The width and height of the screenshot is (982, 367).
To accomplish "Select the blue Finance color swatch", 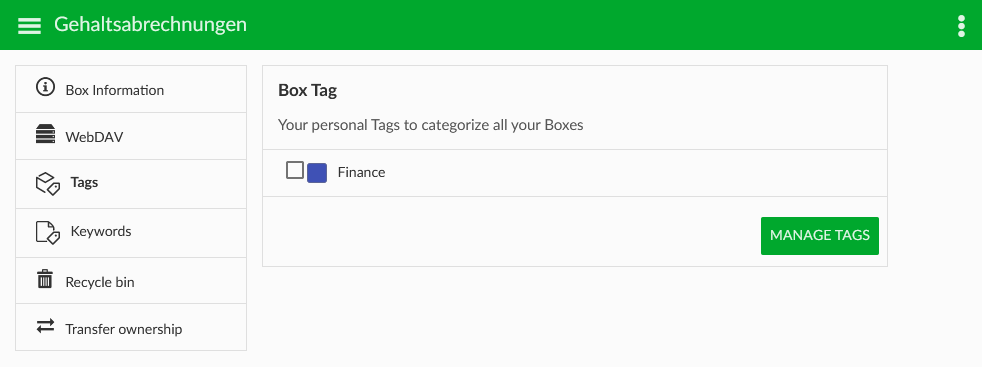I will pyautogui.click(x=317, y=173).
